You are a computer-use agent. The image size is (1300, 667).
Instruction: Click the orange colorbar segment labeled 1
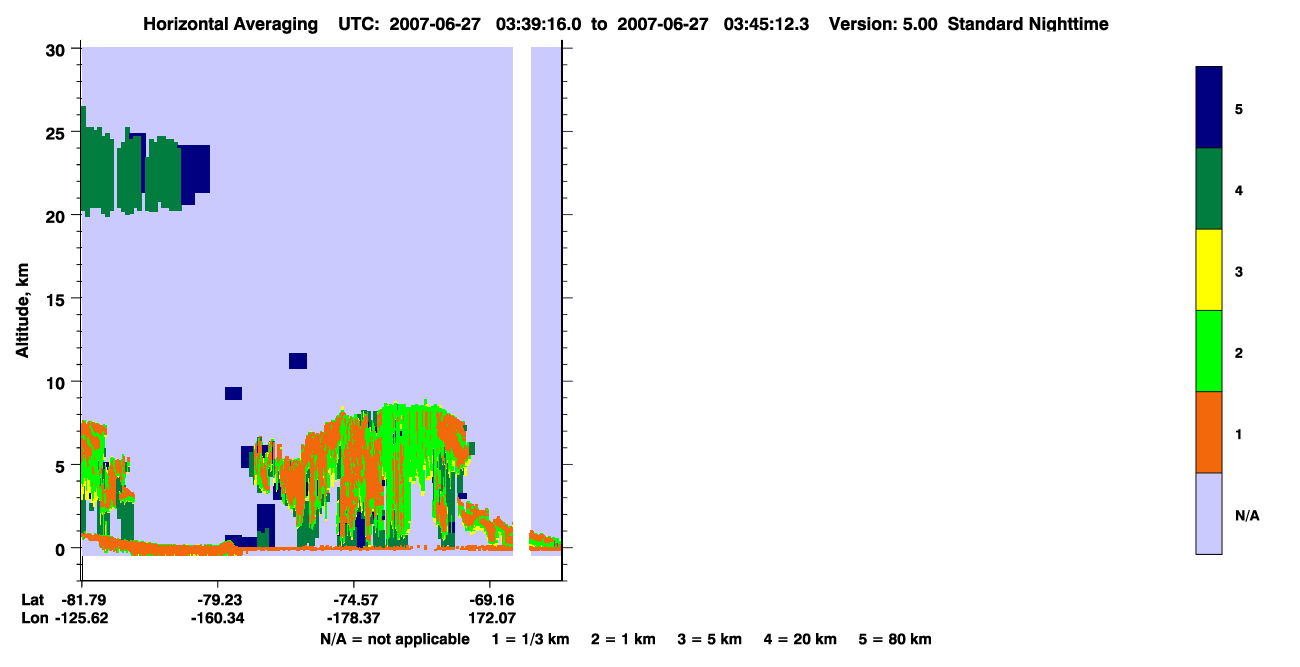tap(1209, 432)
